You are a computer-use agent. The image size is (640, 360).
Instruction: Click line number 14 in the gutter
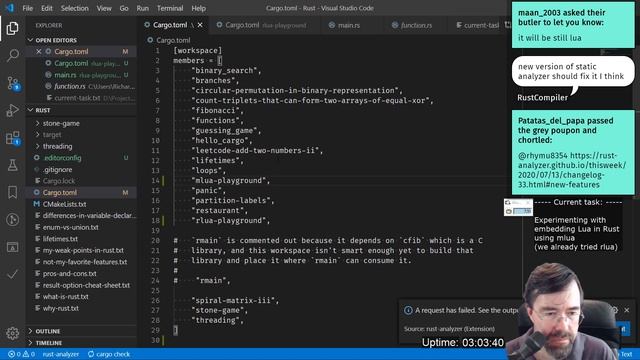pyautogui.click(x=156, y=180)
